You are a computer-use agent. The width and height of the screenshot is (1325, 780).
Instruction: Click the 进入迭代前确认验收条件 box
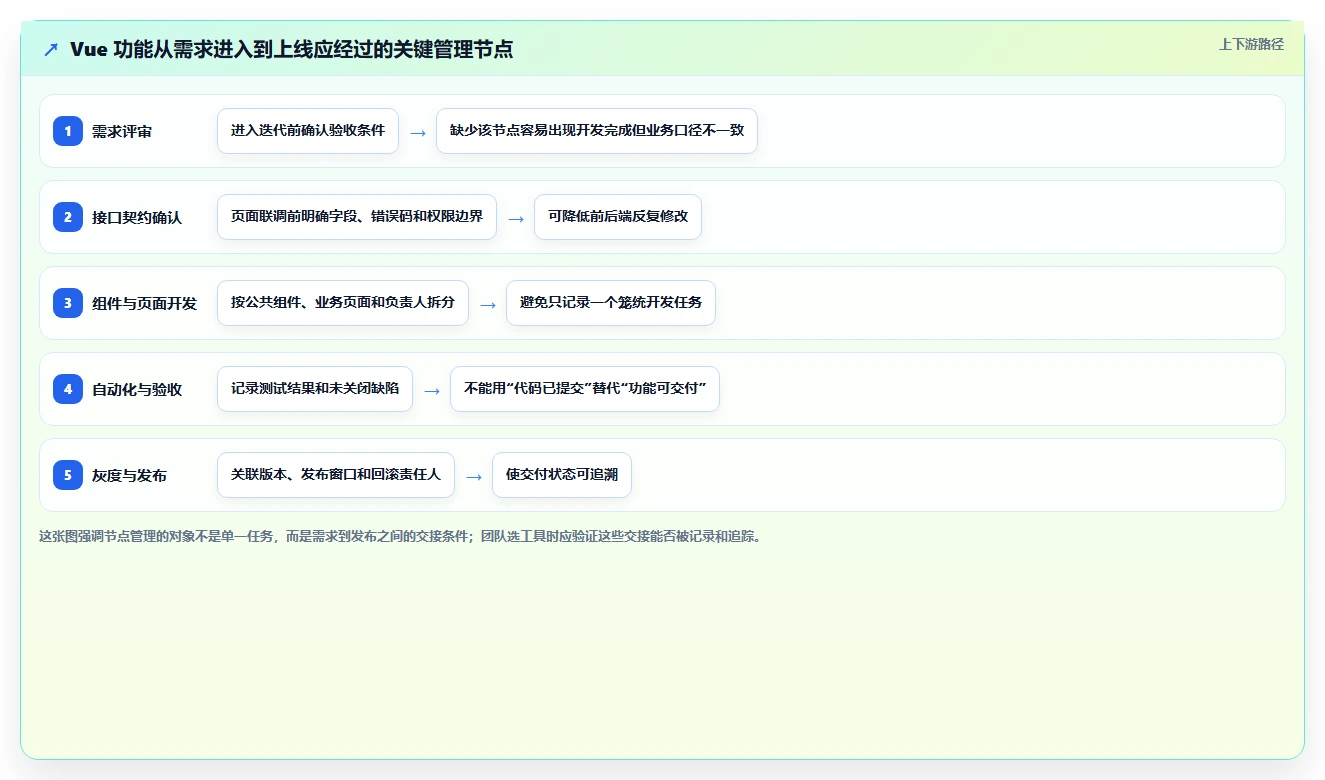pyautogui.click(x=308, y=131)
